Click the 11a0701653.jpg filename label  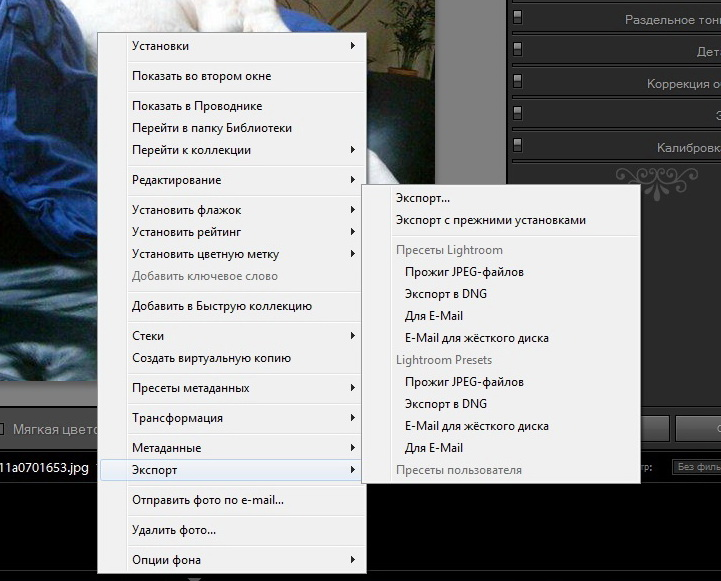point(45,468)
